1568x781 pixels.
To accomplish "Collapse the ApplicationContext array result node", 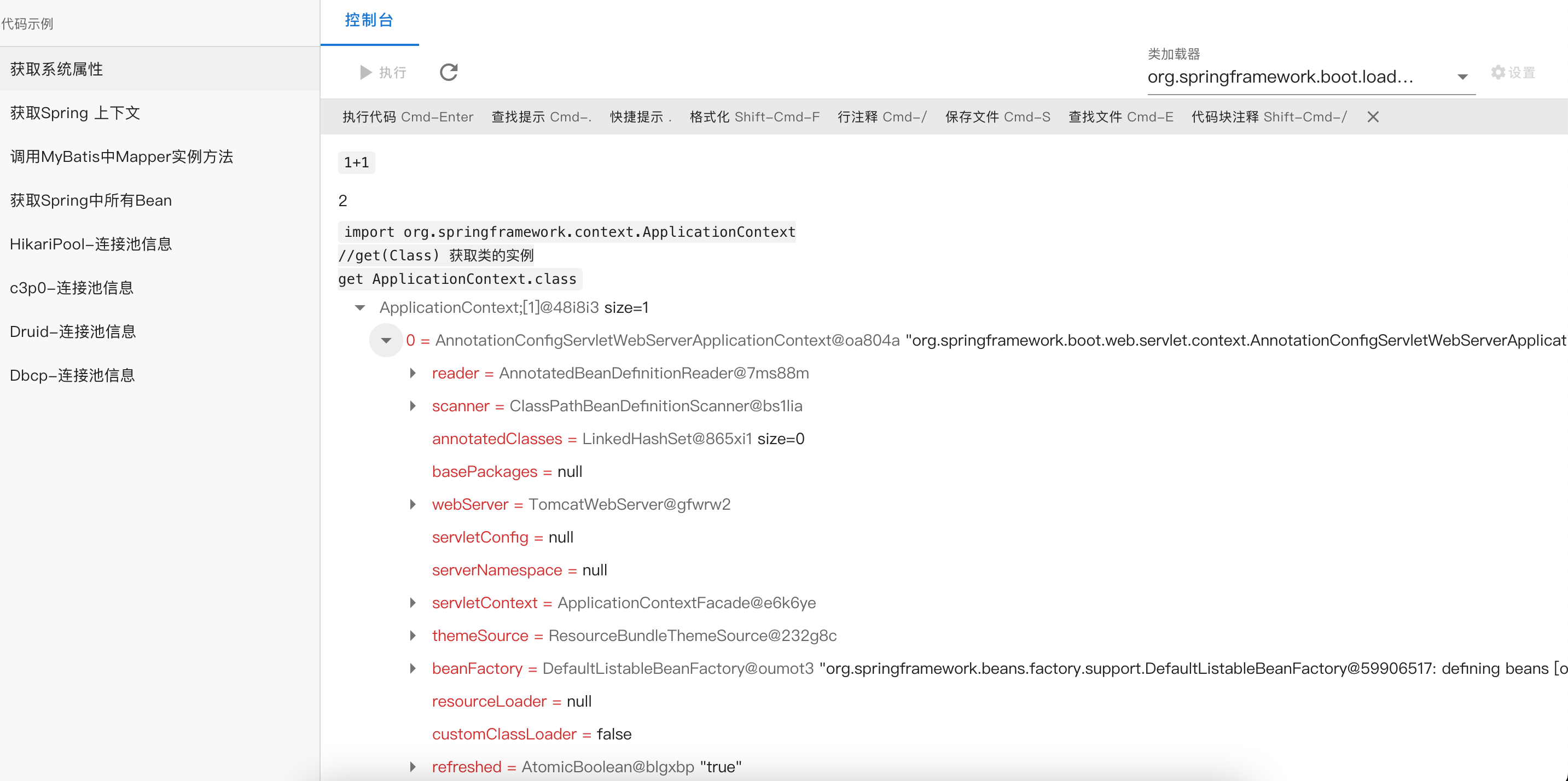I will (360, 308).
